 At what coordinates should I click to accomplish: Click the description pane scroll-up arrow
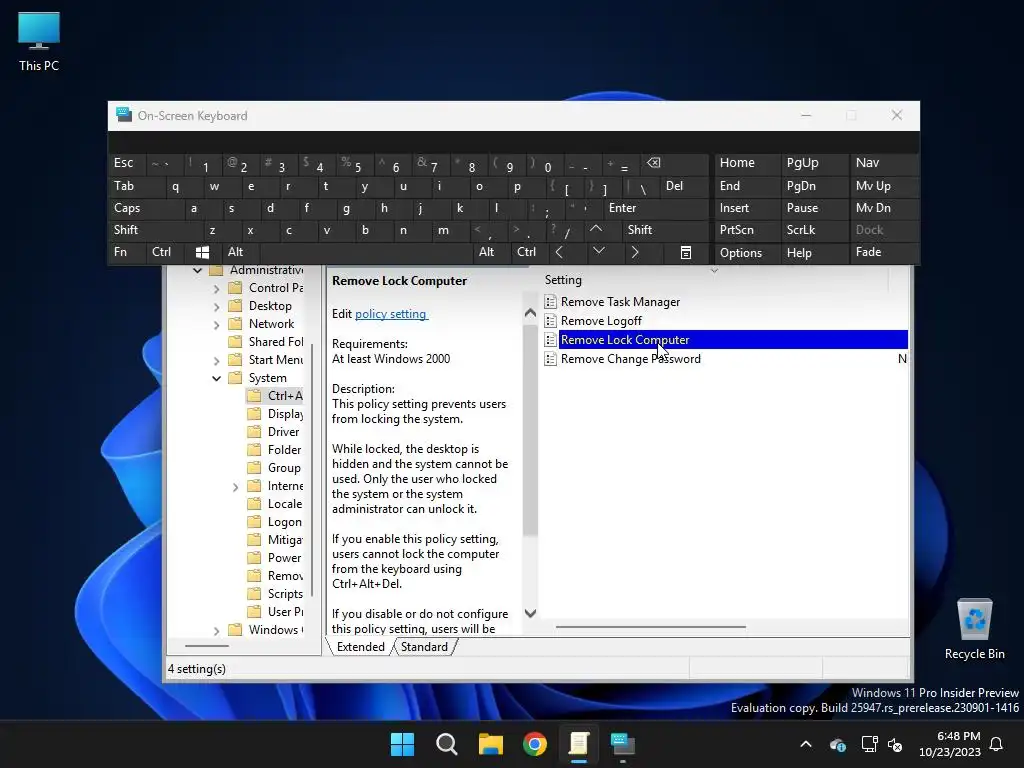(530, 313)
